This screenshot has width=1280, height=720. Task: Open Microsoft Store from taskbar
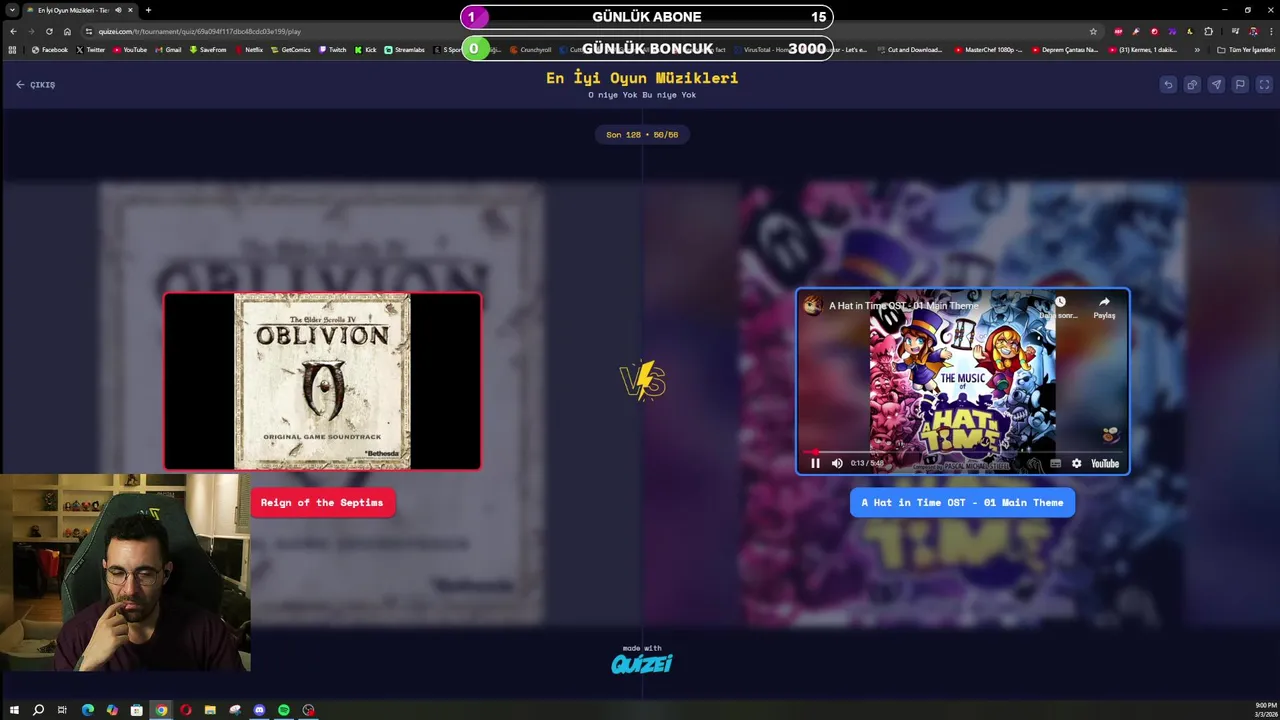pos(136,710)
